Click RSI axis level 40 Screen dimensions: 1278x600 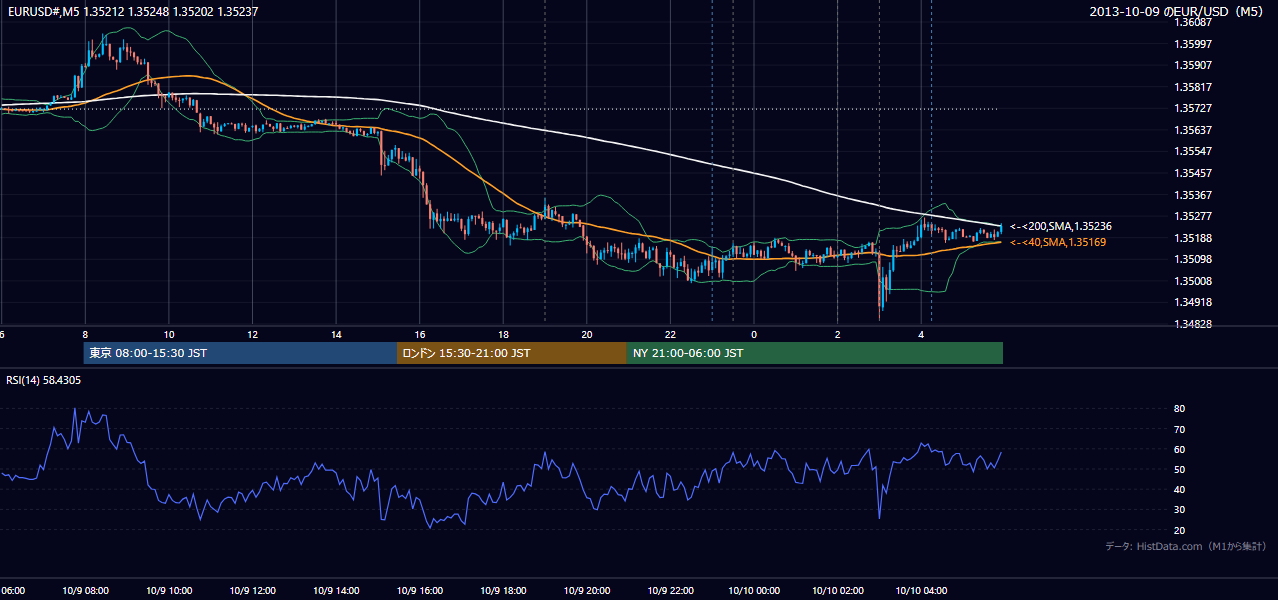[x=1180, y=489]
